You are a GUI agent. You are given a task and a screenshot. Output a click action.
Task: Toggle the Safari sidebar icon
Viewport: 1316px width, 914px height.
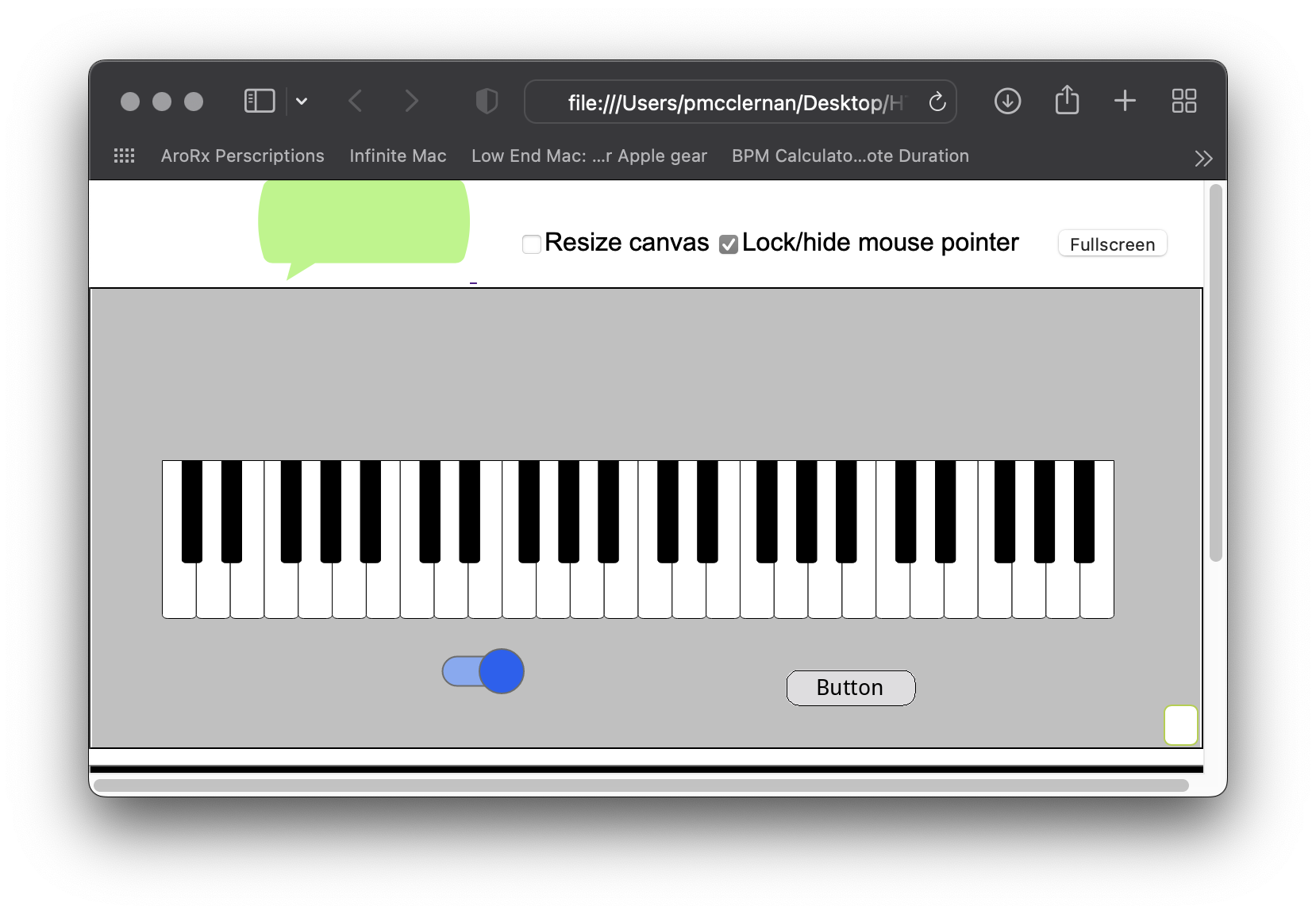pos(260,101)
